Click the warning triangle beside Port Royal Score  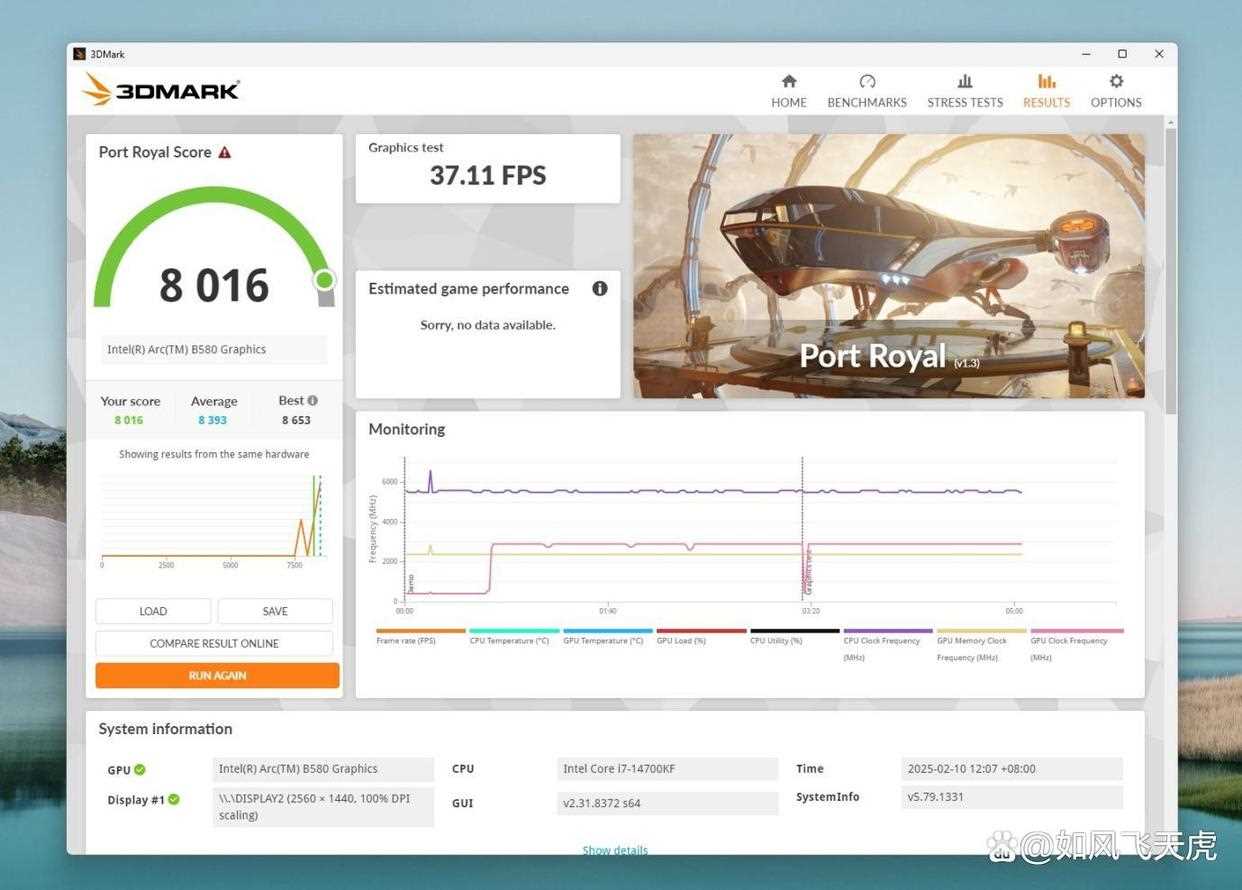pos(225,152)
